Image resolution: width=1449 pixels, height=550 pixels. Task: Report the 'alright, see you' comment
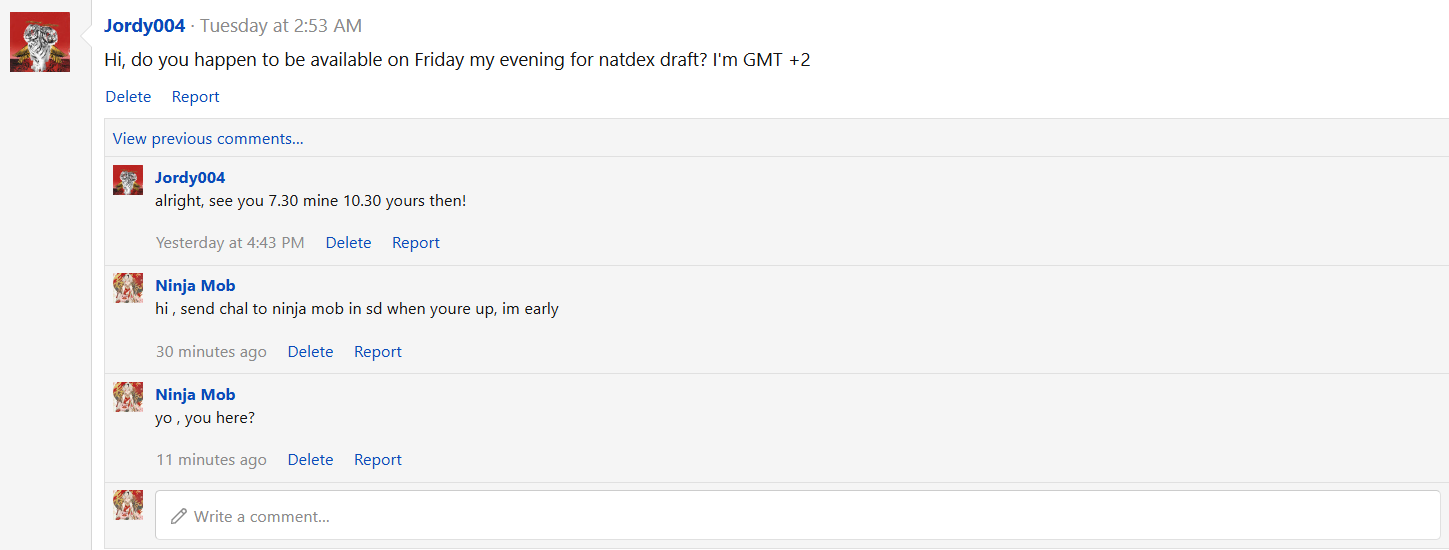416,243
